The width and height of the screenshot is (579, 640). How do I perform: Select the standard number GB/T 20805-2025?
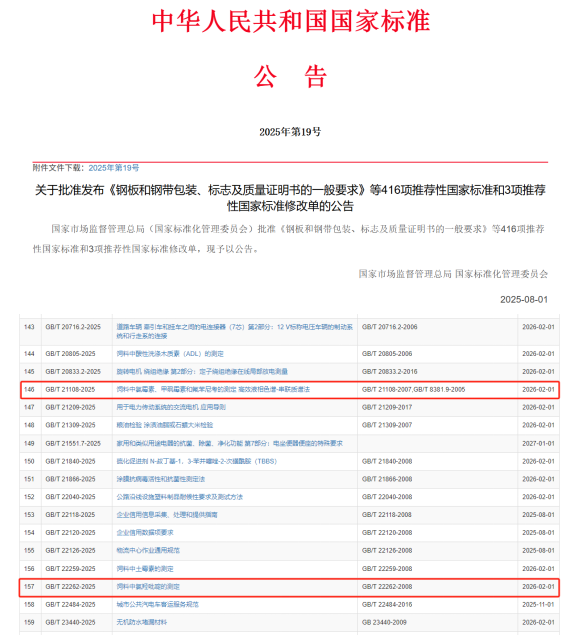tap(70, 354)
